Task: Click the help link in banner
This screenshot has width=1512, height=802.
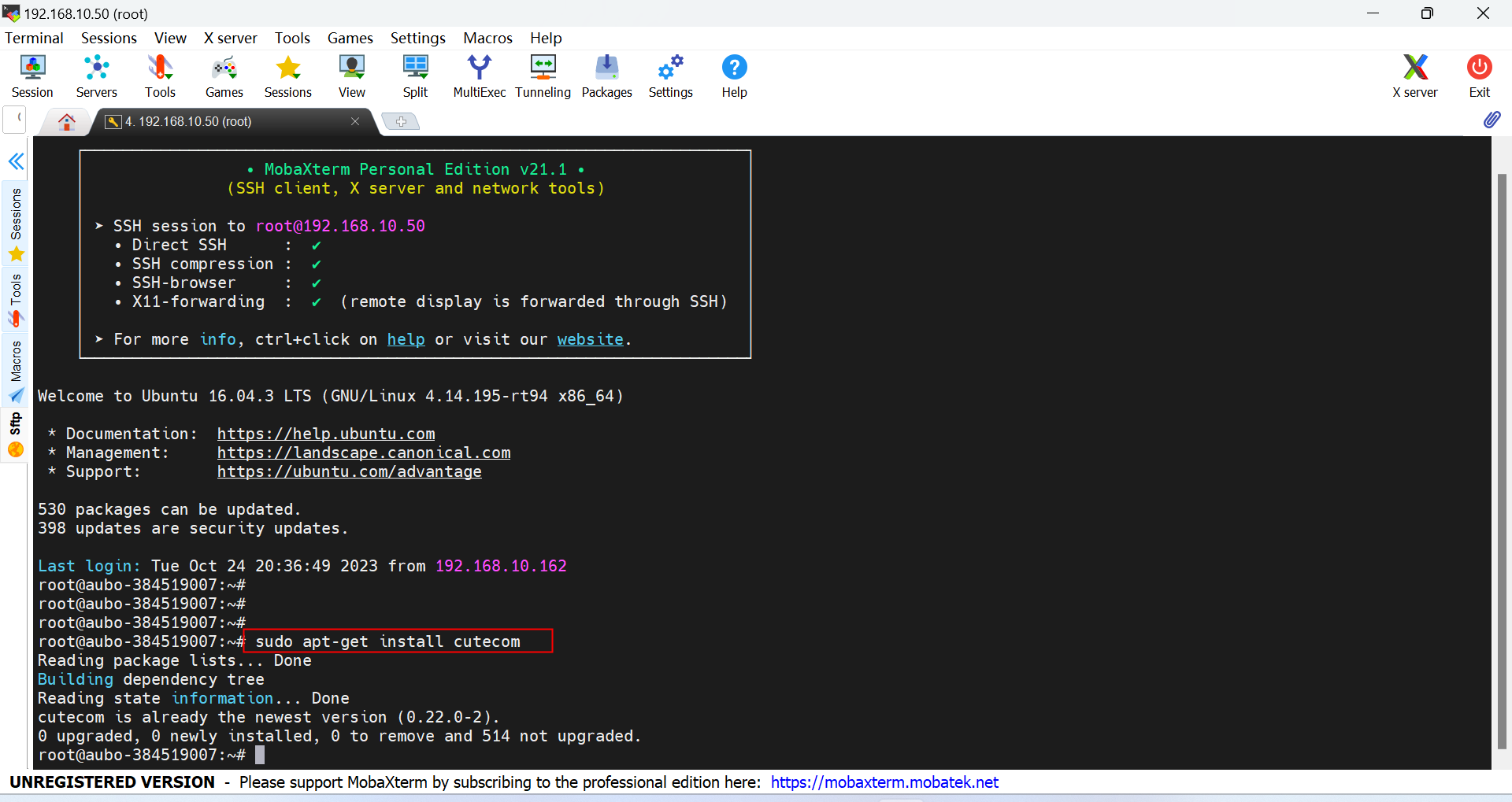Action: [406, 339]
